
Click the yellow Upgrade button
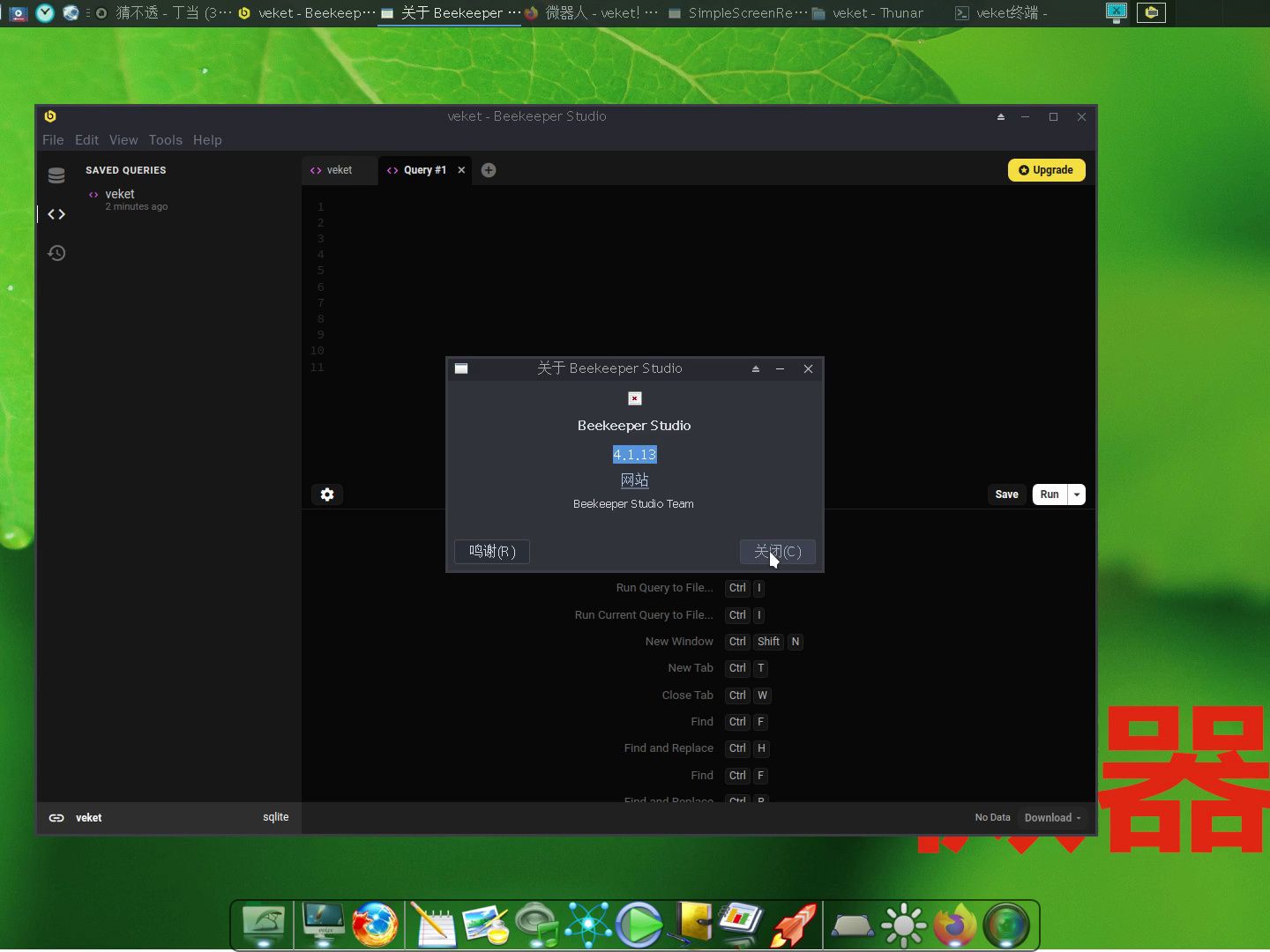point(1047,170)
